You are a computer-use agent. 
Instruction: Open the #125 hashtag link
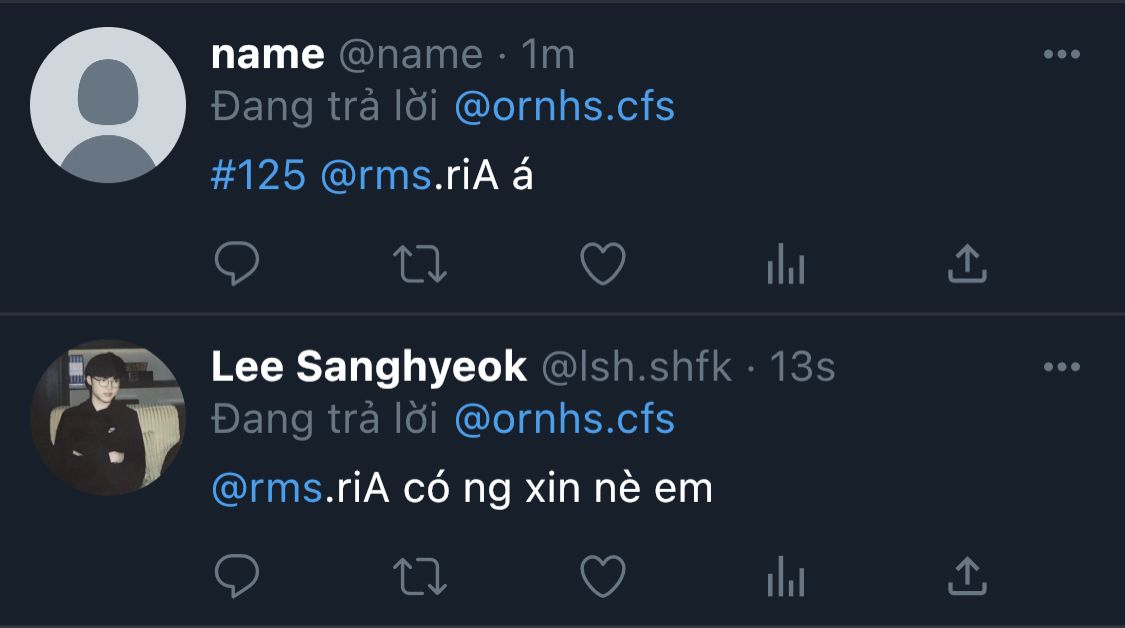pos(258,175)
